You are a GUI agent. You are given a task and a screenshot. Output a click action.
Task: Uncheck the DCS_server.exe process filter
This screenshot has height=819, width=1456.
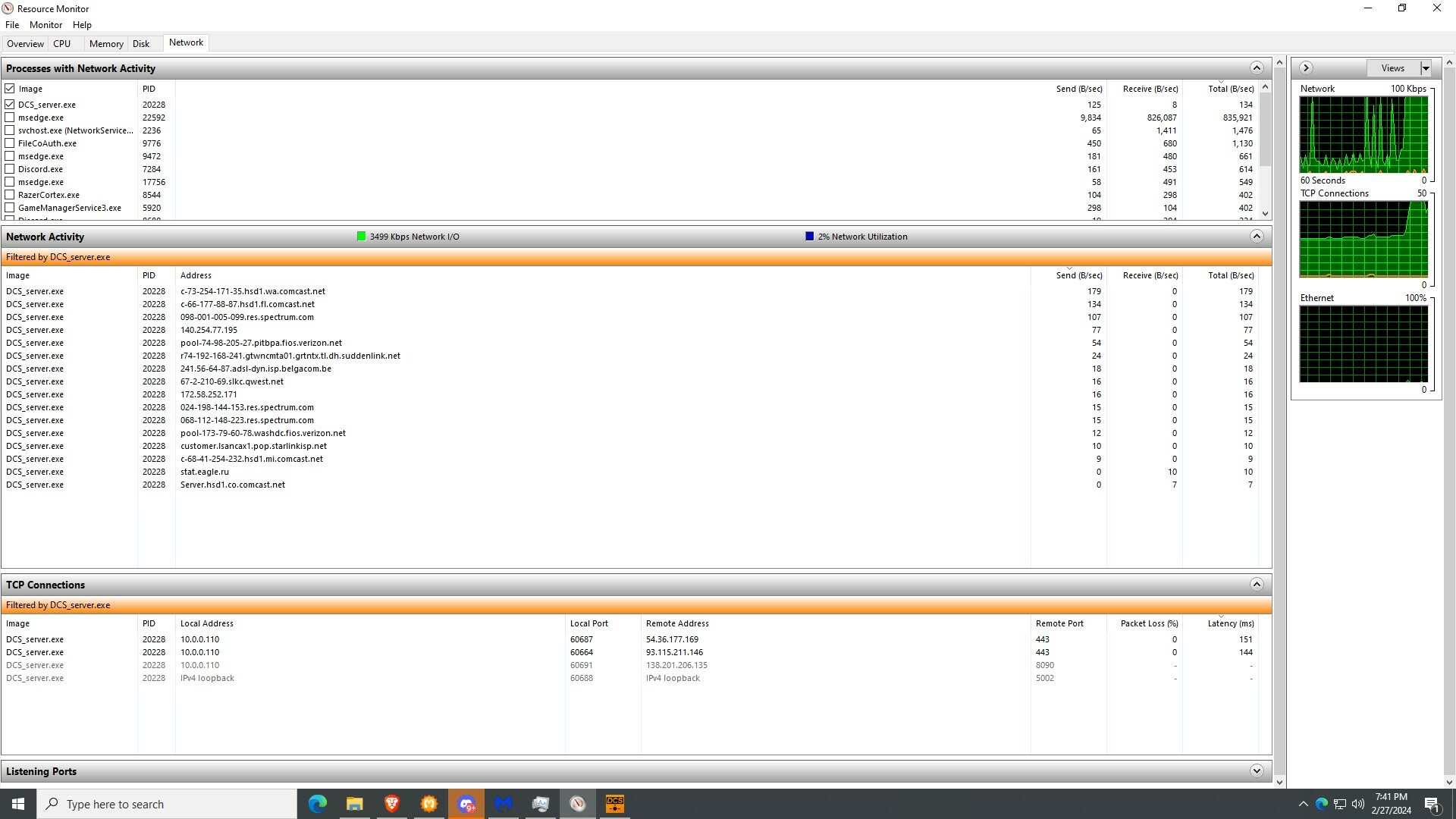(10, 105)
